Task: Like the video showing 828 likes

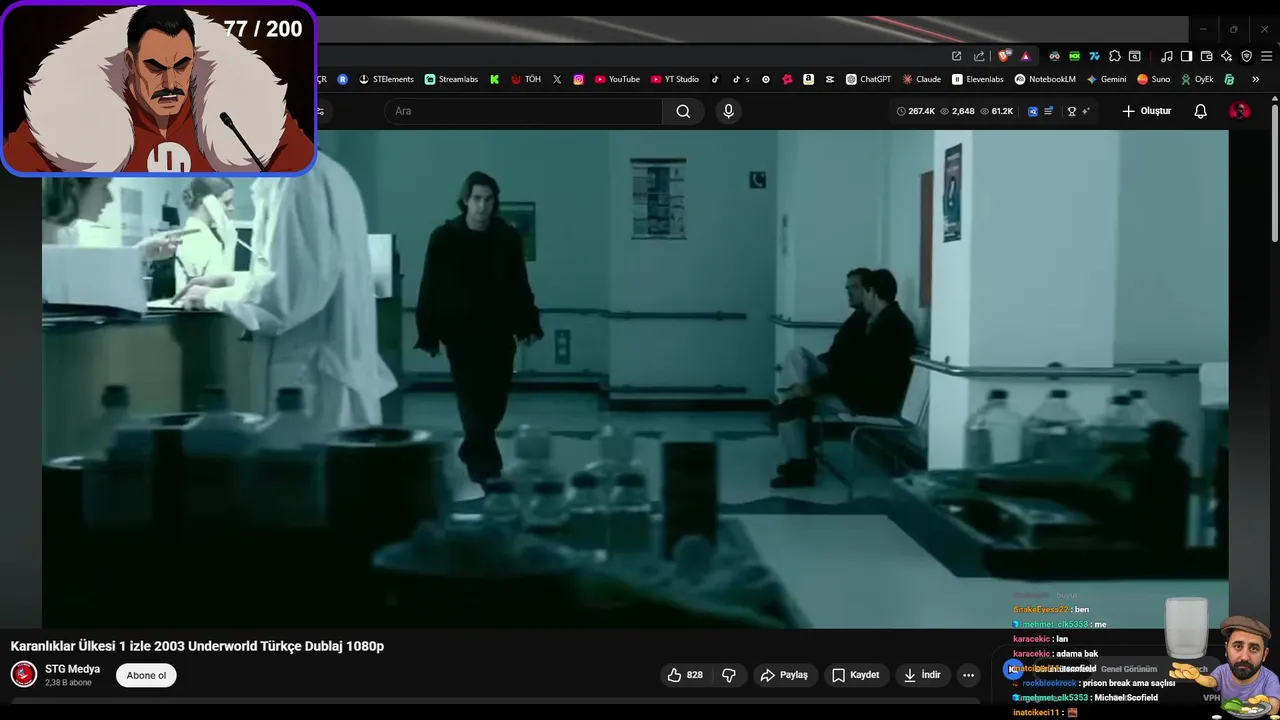Action: point(686,675)
